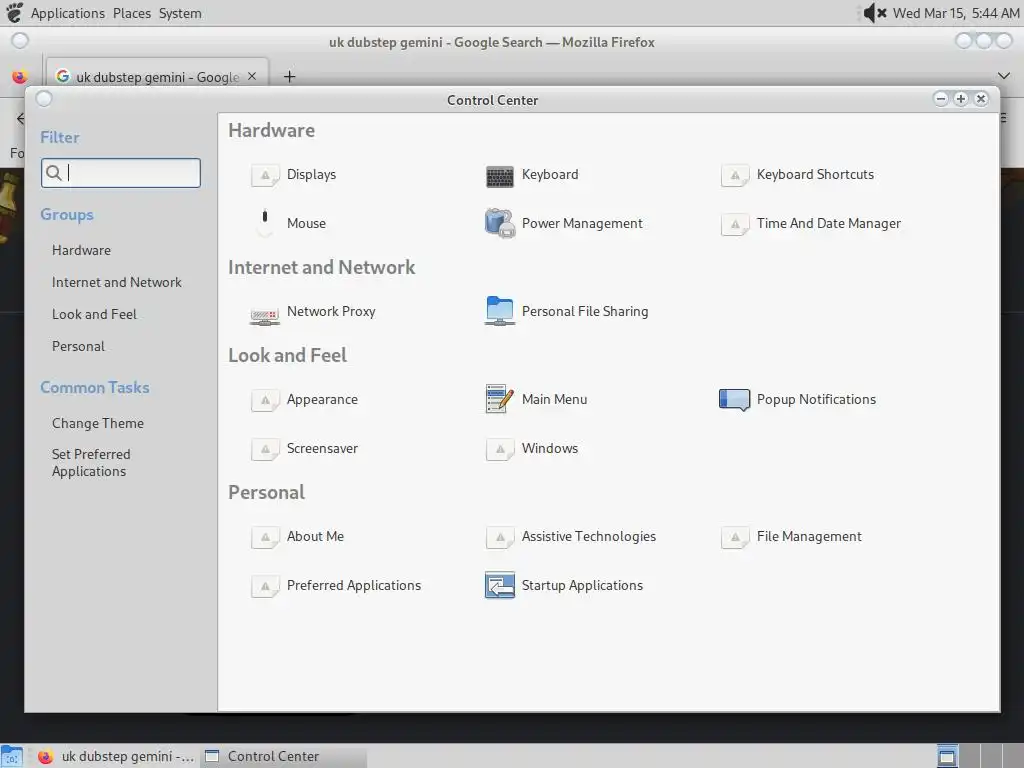Open Control Center window menu button
Screen dimensions: 1024x768
pos(44,99)
